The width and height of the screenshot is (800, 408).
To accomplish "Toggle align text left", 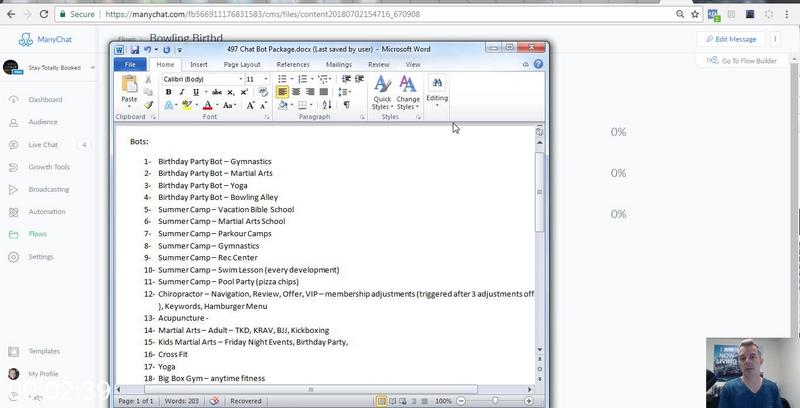I will coord(282,92).
